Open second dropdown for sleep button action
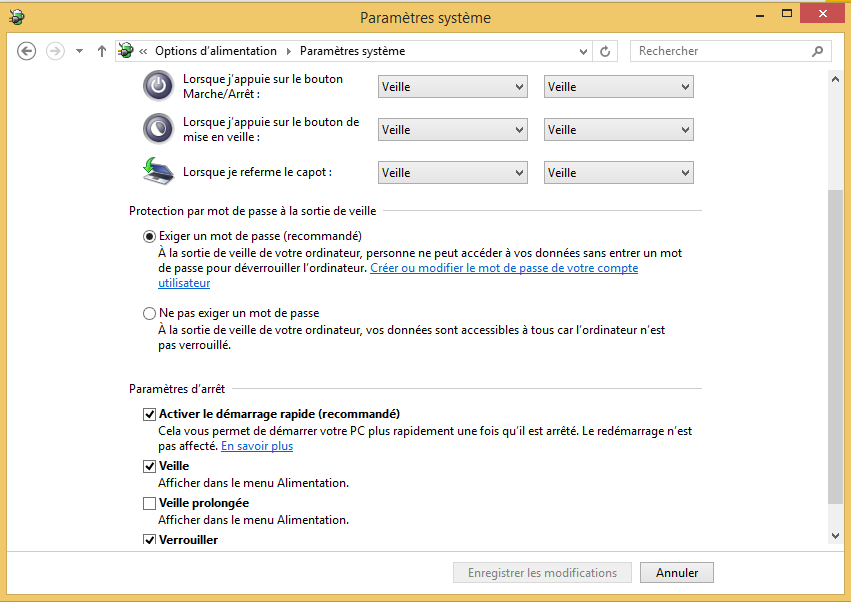The width and height of the screenshot is (851, 602). point(619,130)
